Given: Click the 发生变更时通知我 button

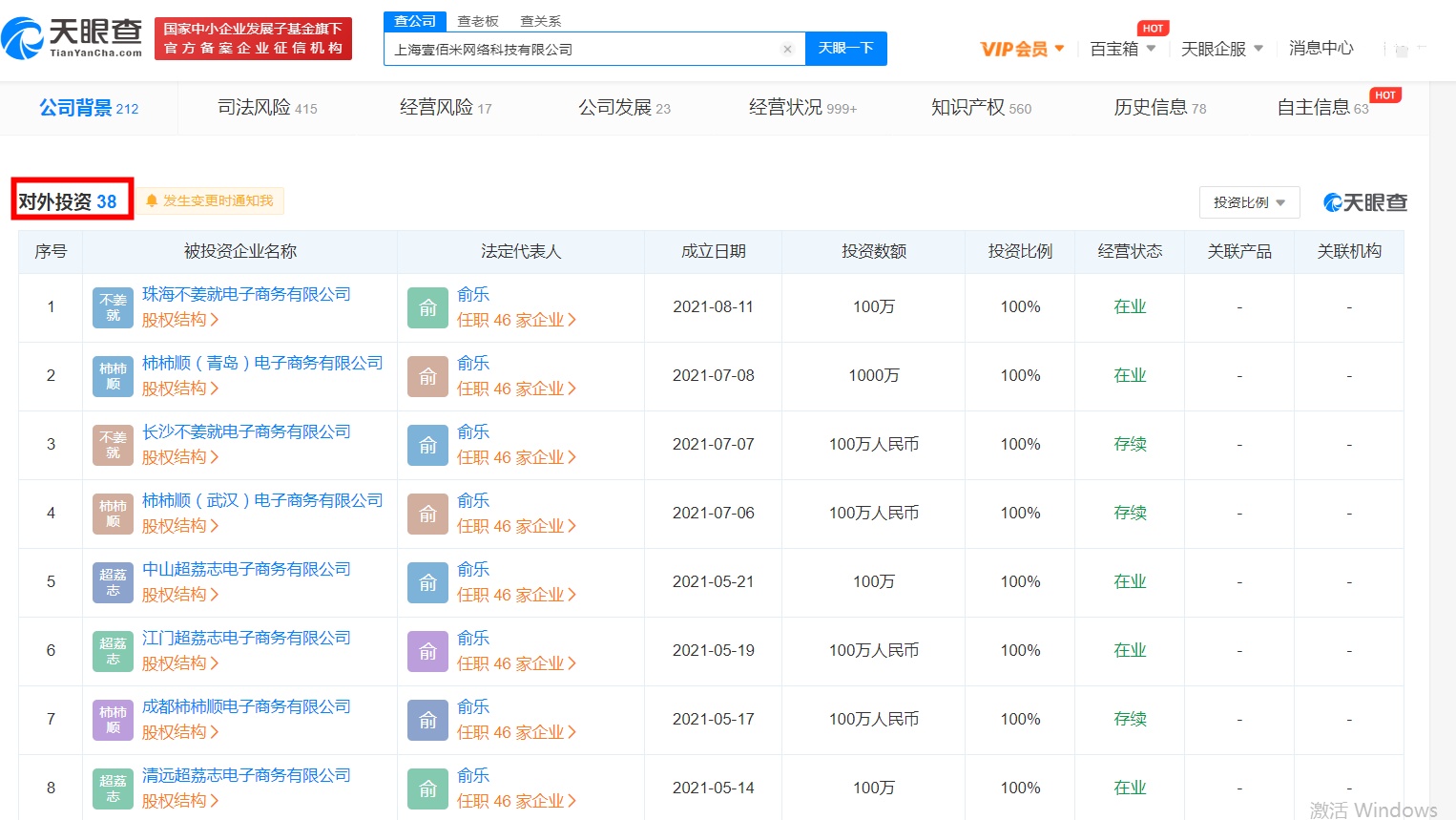Looking at the screenshot, I should 211,200.
